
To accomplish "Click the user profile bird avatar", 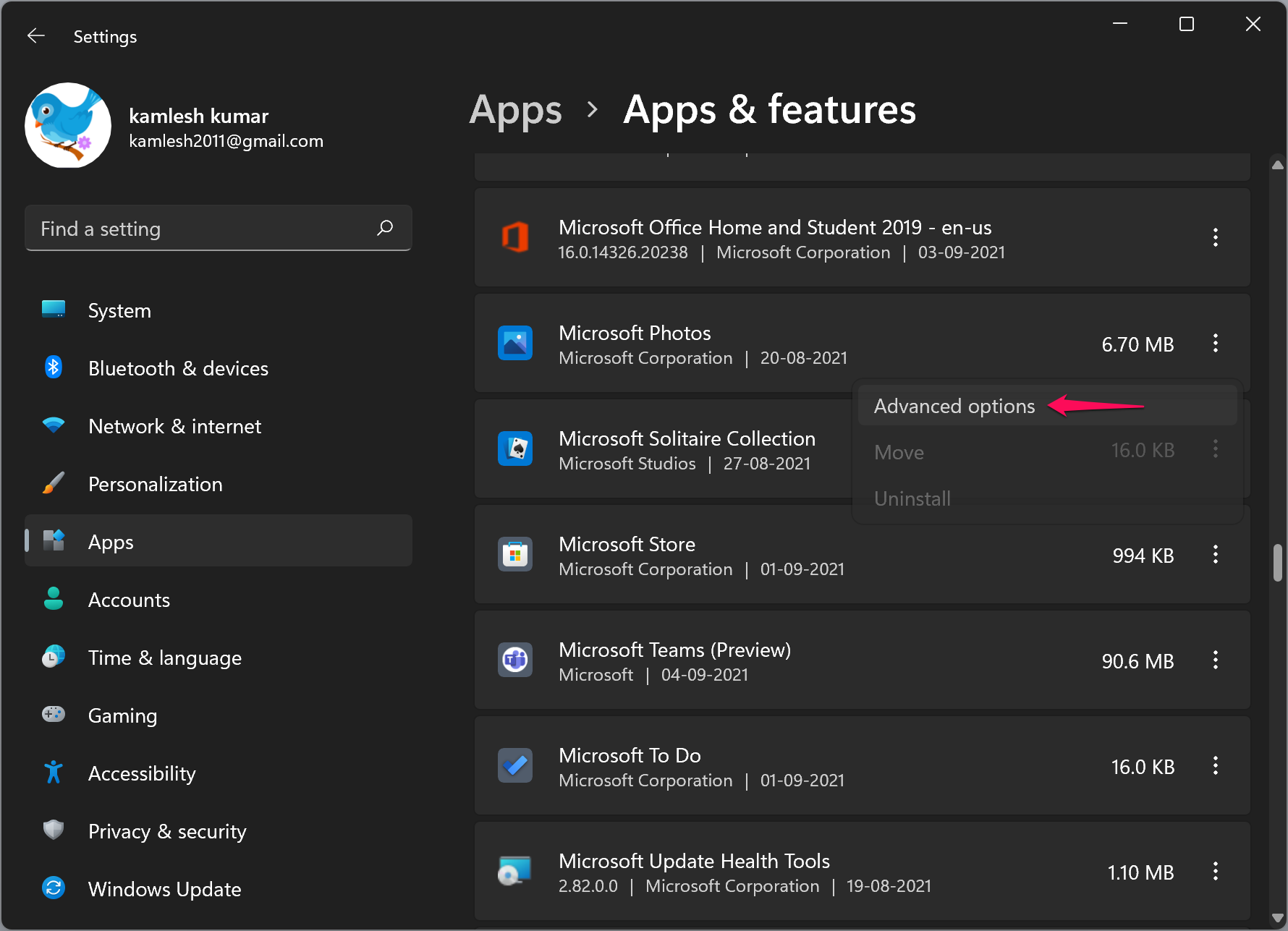I will coord(68,125).
